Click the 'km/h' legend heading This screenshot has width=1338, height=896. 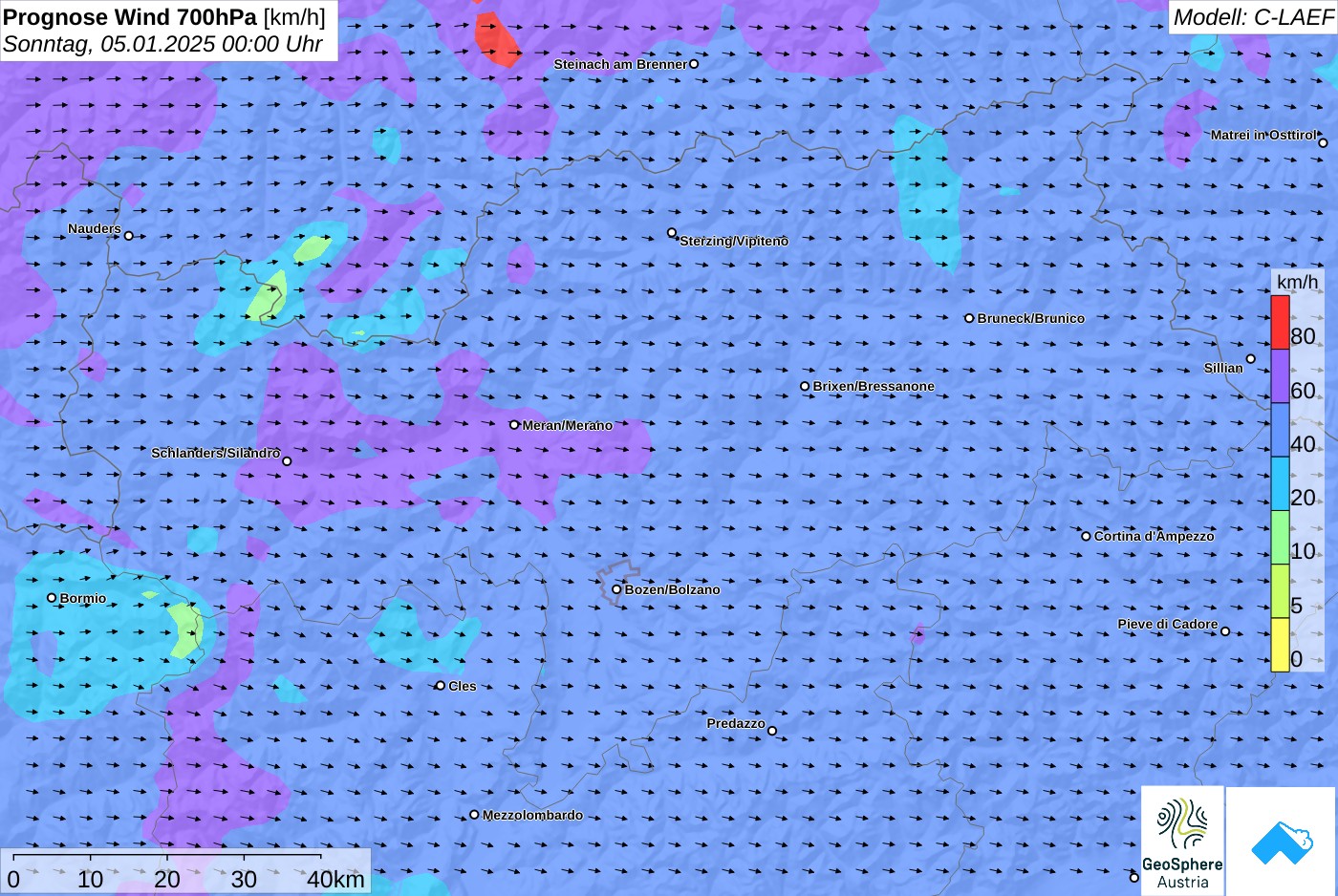(x=1298, y=282)
